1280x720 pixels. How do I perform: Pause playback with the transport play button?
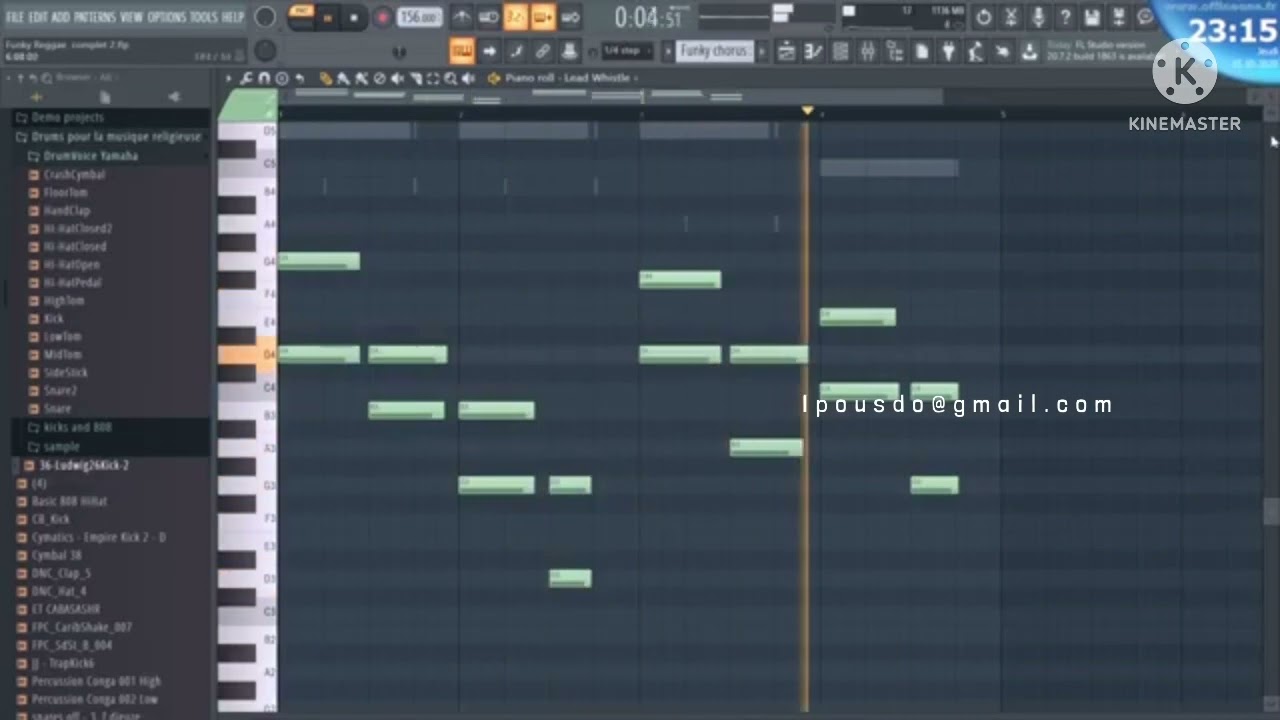tap(328, 17)
